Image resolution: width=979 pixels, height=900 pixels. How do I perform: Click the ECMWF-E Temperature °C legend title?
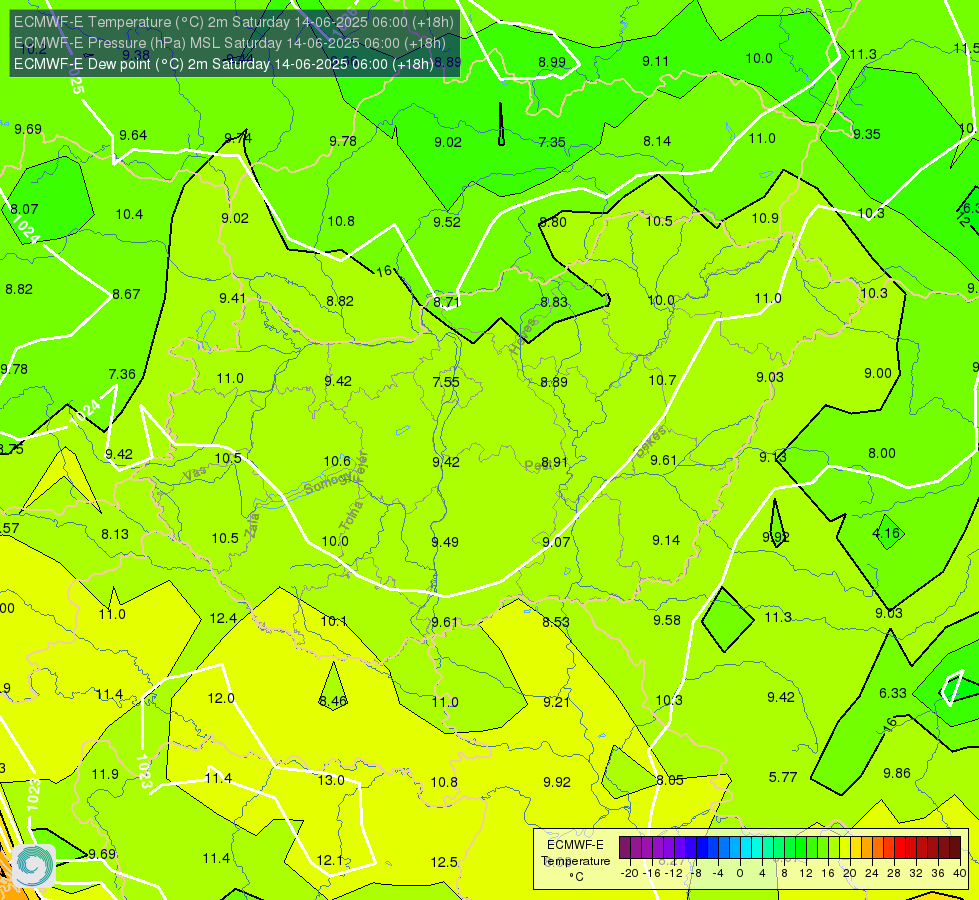[576, 861]
